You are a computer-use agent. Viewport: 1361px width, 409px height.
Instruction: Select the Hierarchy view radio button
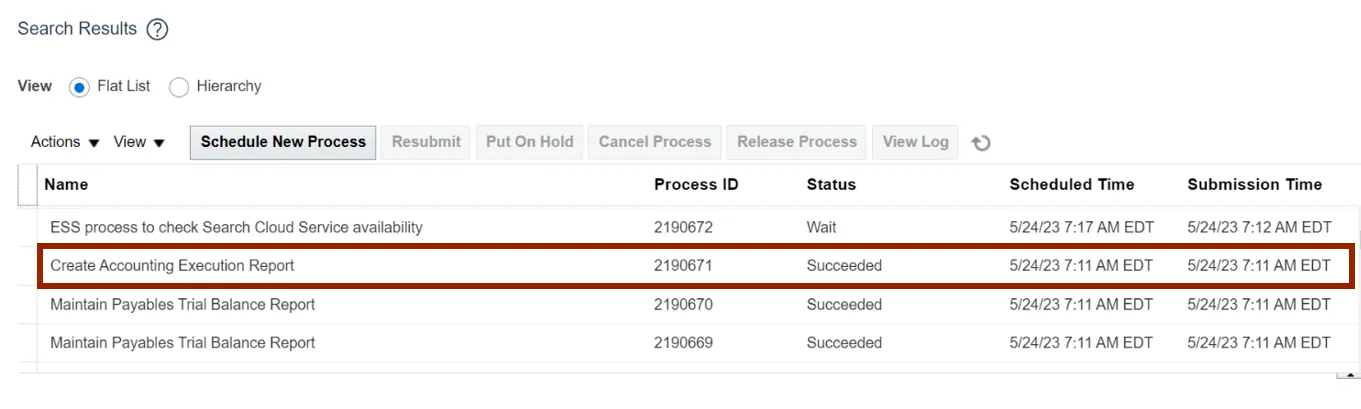(179, 87)
